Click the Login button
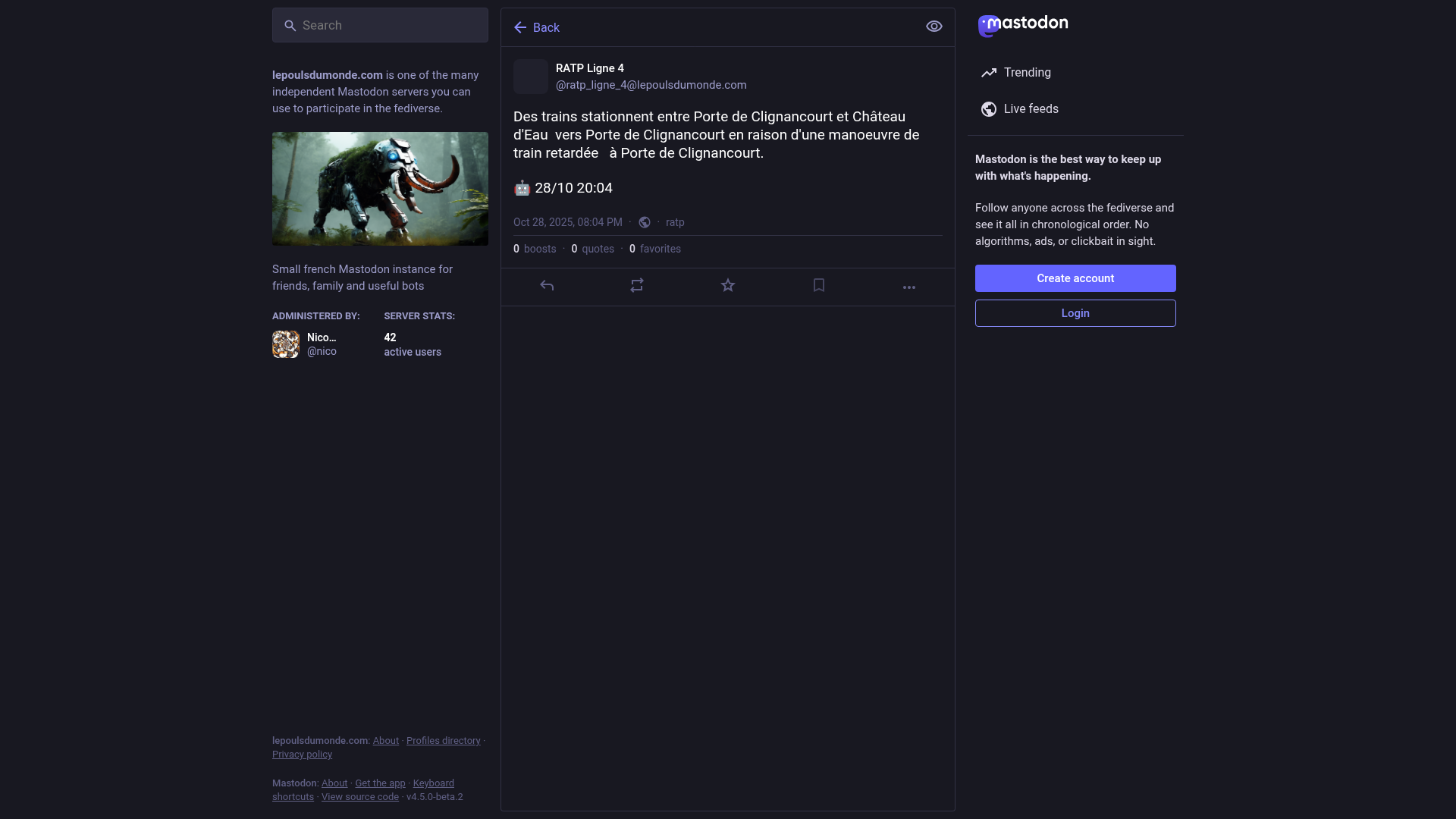 1075,313
